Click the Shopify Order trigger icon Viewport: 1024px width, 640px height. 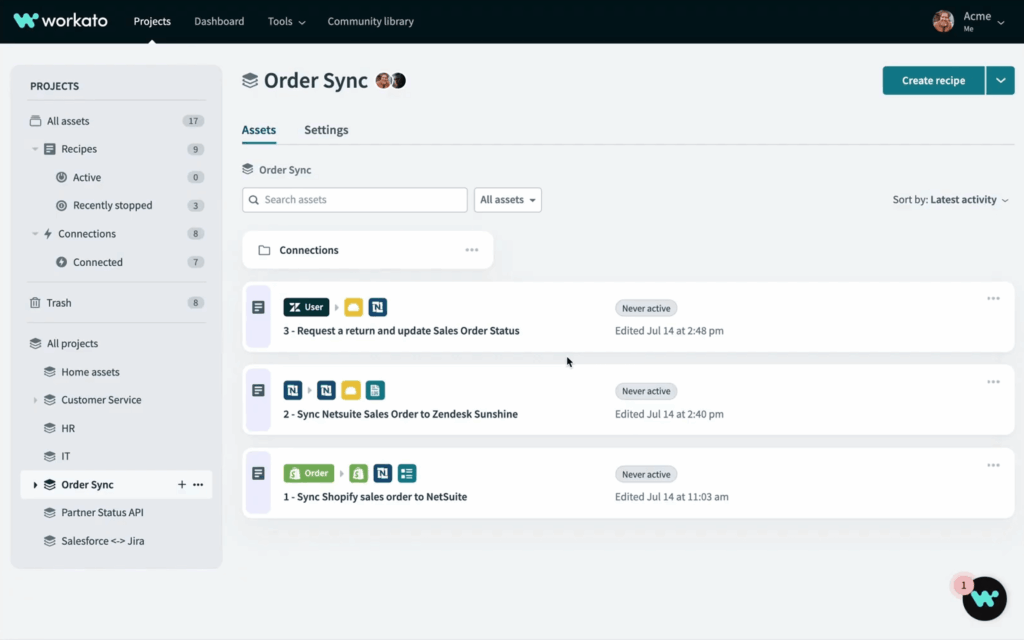308,473
